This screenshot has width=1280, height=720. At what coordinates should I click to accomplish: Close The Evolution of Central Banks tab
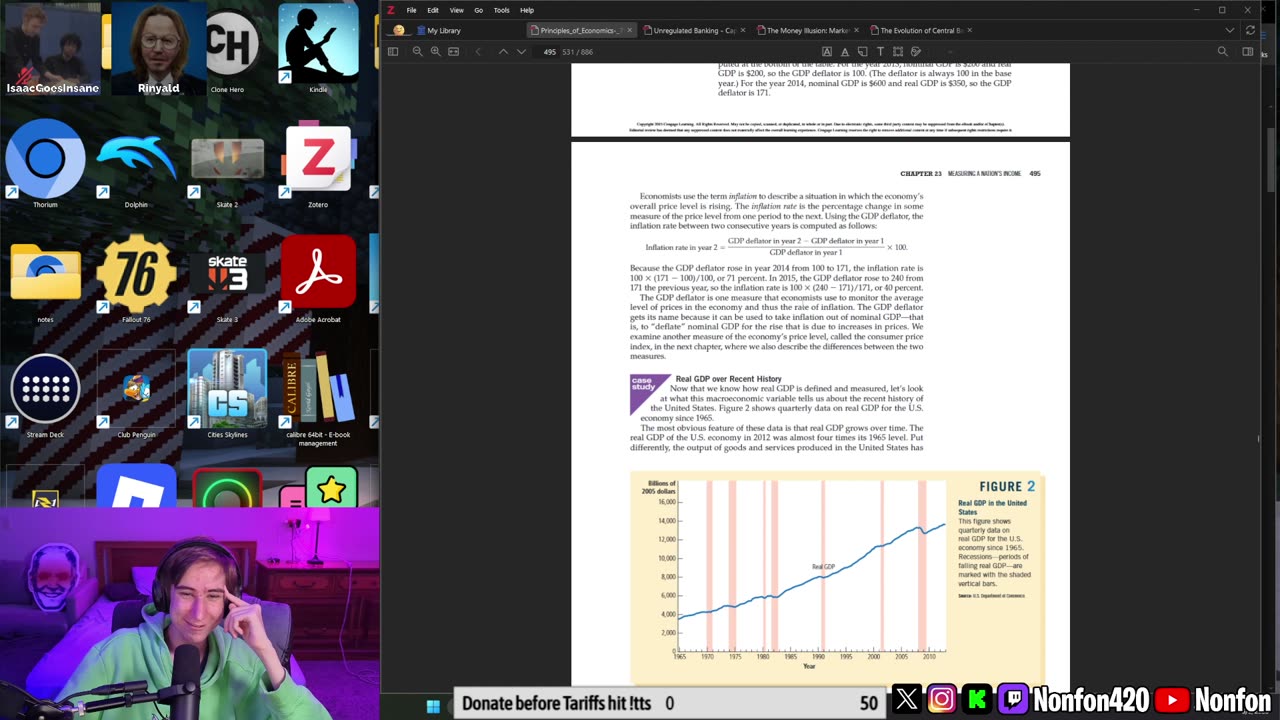pyautogui.click(x=971, y=31)
